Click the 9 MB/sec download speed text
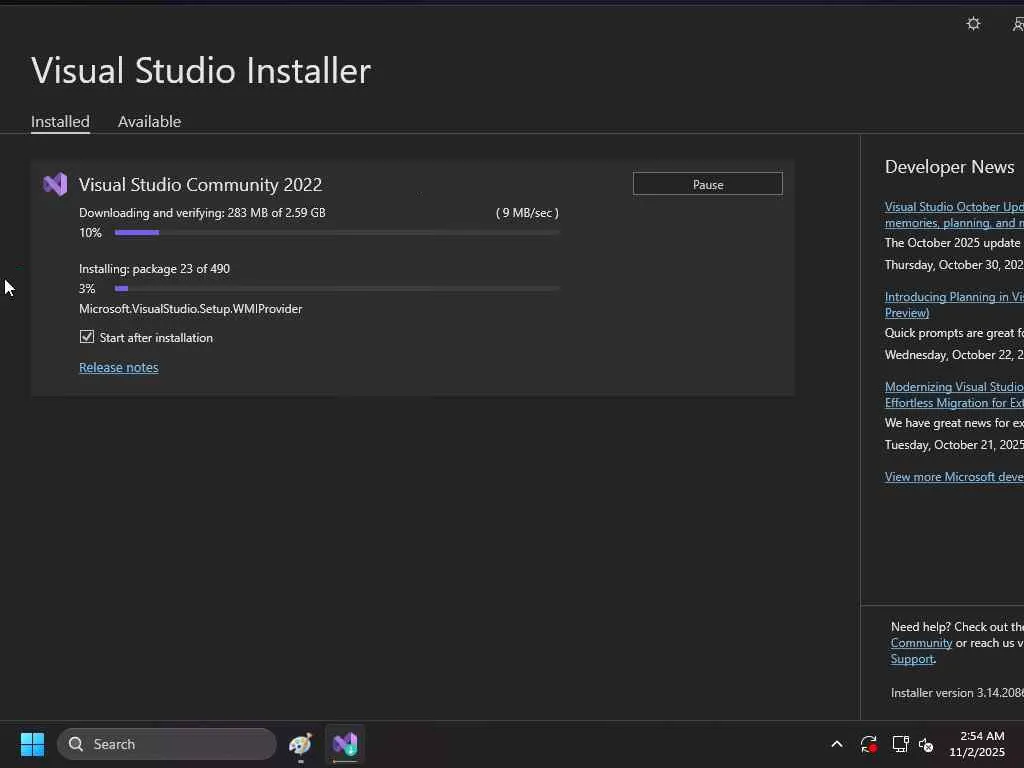Viewport: 1024px width, 768px height. tap(528, 213)
